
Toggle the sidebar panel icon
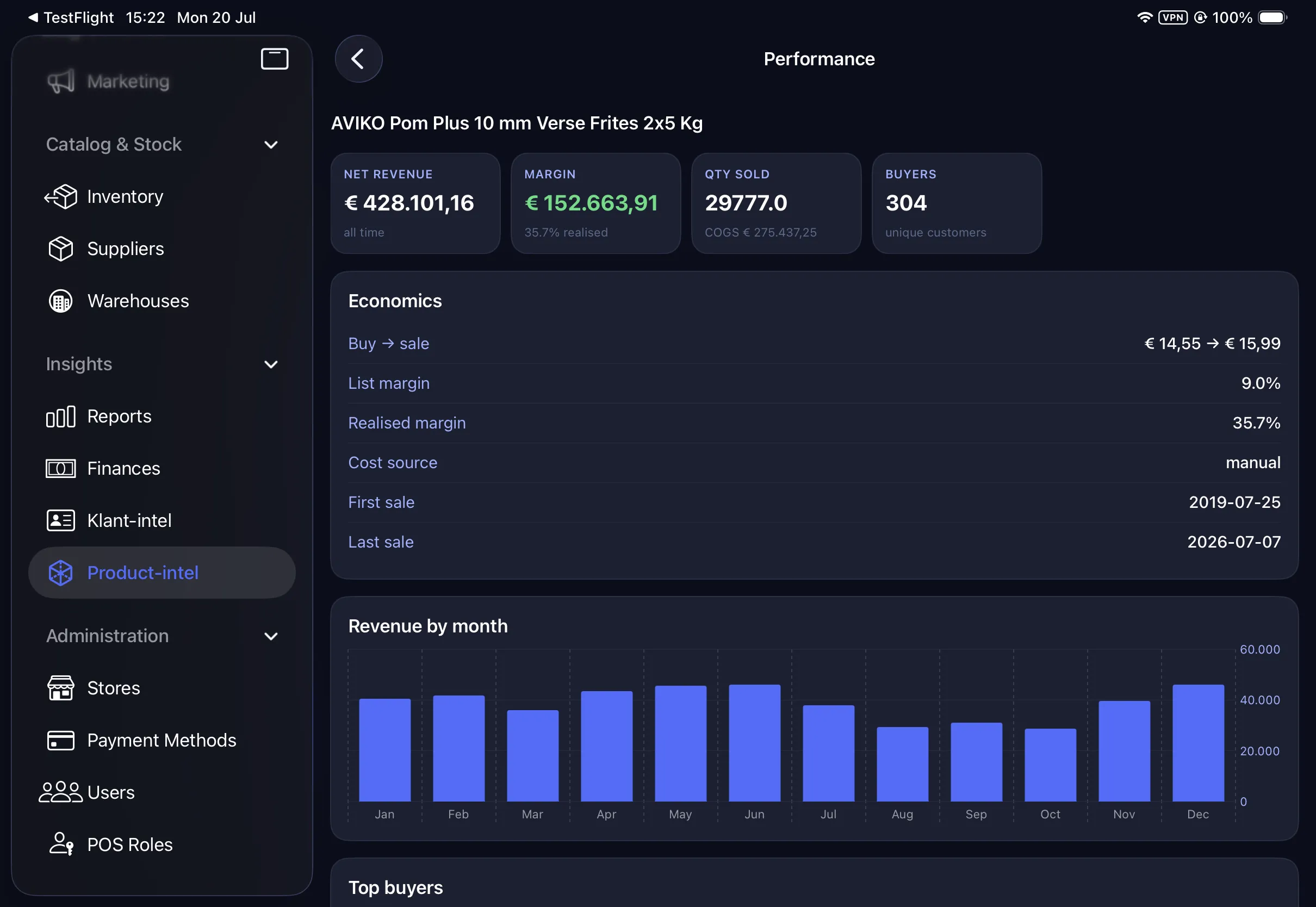[275, 59]
